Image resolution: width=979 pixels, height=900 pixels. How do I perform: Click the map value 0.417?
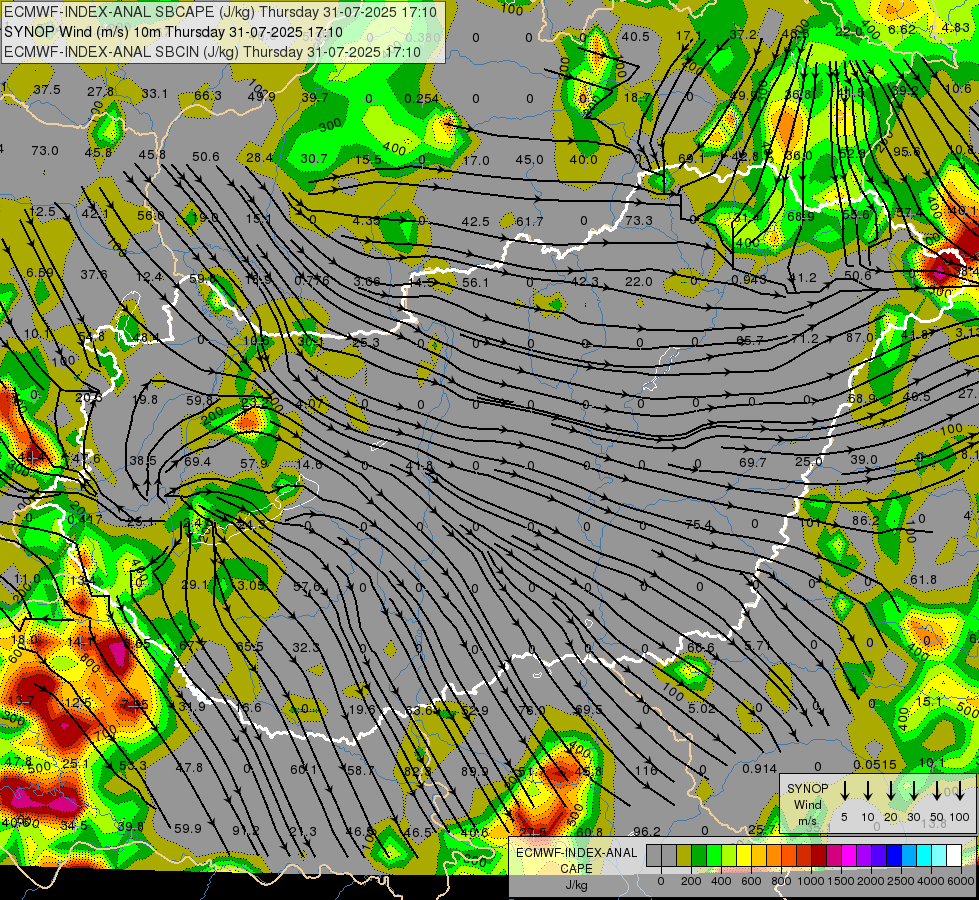85,520
